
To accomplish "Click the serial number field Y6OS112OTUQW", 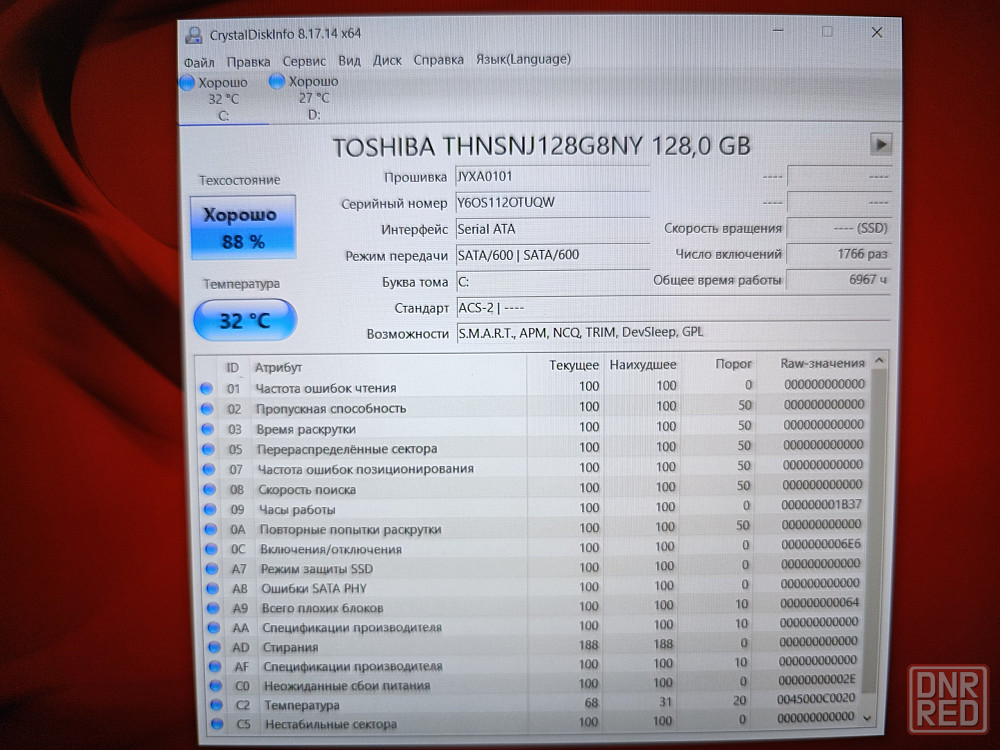I will pyautogui.click(x=552, y=203).
